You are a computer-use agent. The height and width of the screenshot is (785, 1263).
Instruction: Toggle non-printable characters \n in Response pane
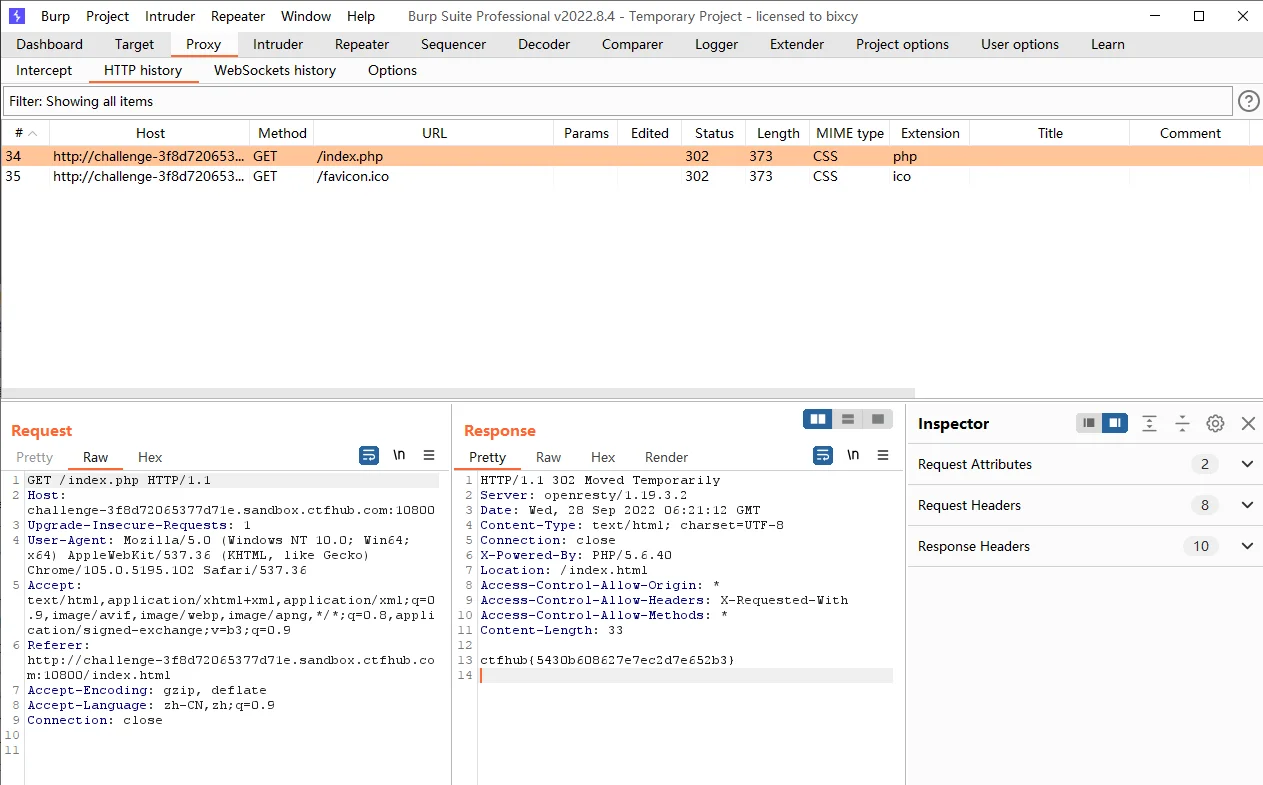[x=853, y=455]
